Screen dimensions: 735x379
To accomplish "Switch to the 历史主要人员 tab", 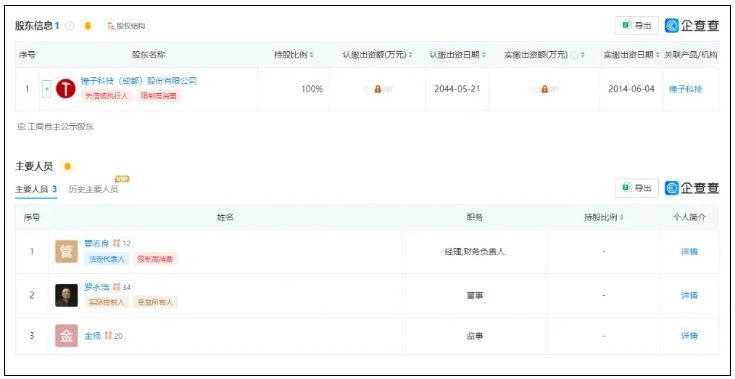I will 93,189.
